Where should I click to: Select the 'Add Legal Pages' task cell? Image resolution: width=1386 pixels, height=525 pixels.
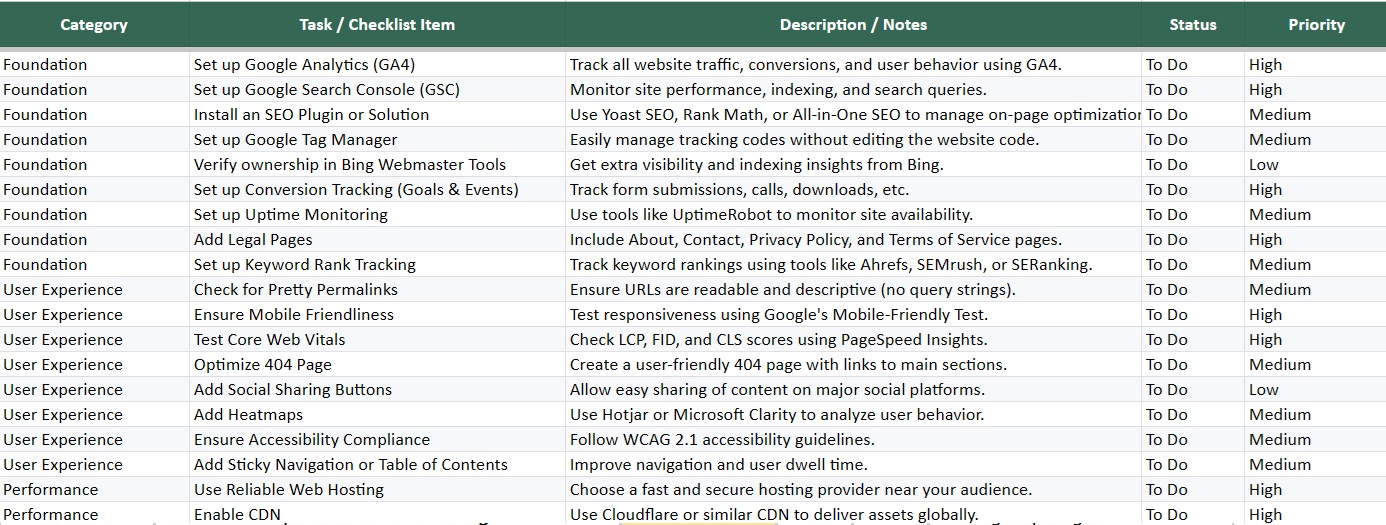(253, 240)
